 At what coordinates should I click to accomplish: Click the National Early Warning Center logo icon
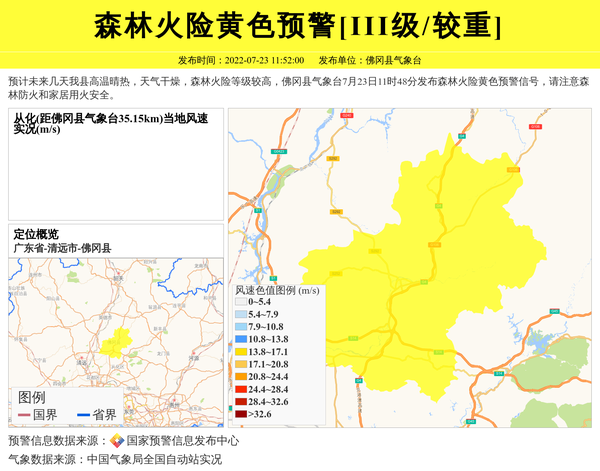(x=117, y=440)
